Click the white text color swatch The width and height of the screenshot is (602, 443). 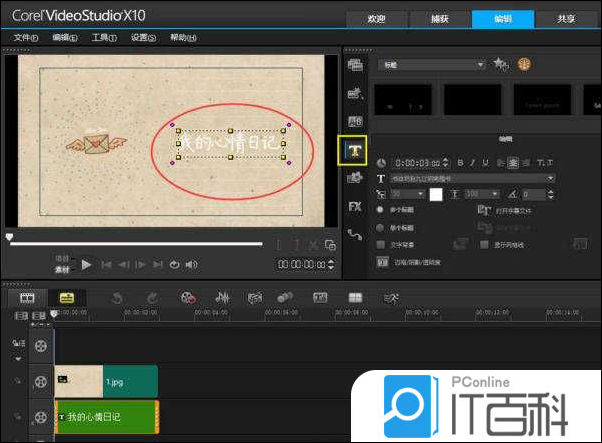435,194
